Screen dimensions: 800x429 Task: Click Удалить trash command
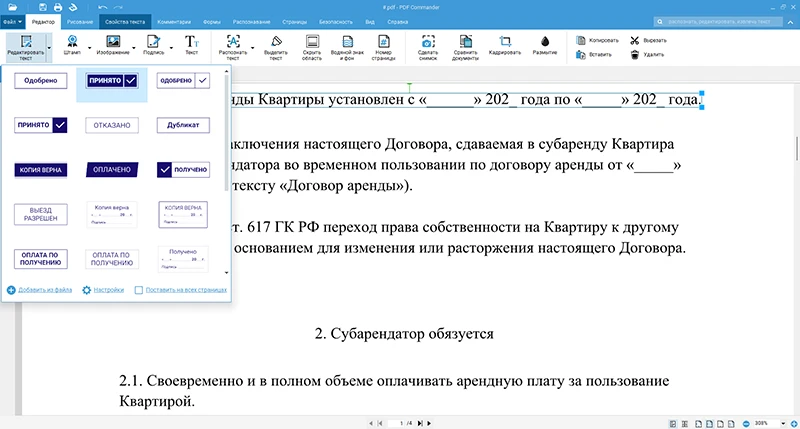[x=647, y=55]
